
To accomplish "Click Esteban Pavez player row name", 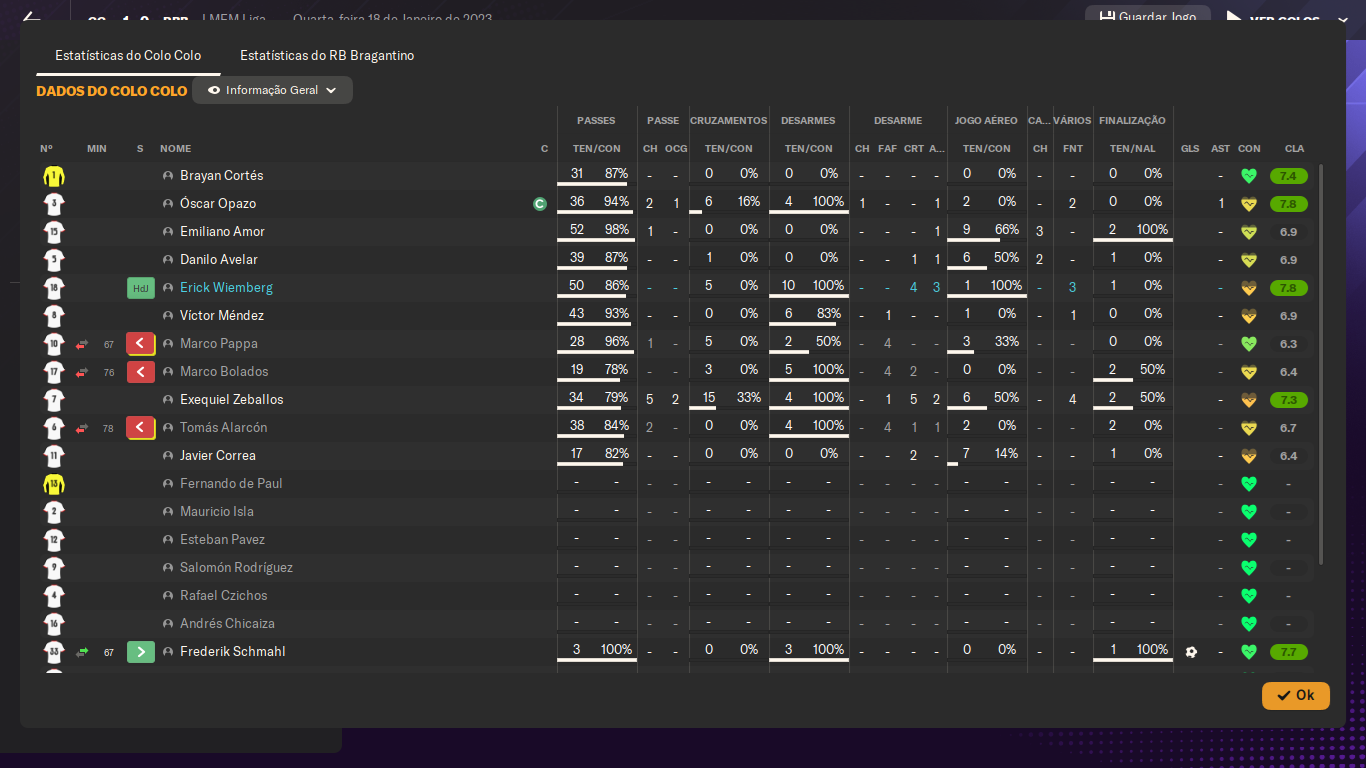I will 222,540.
